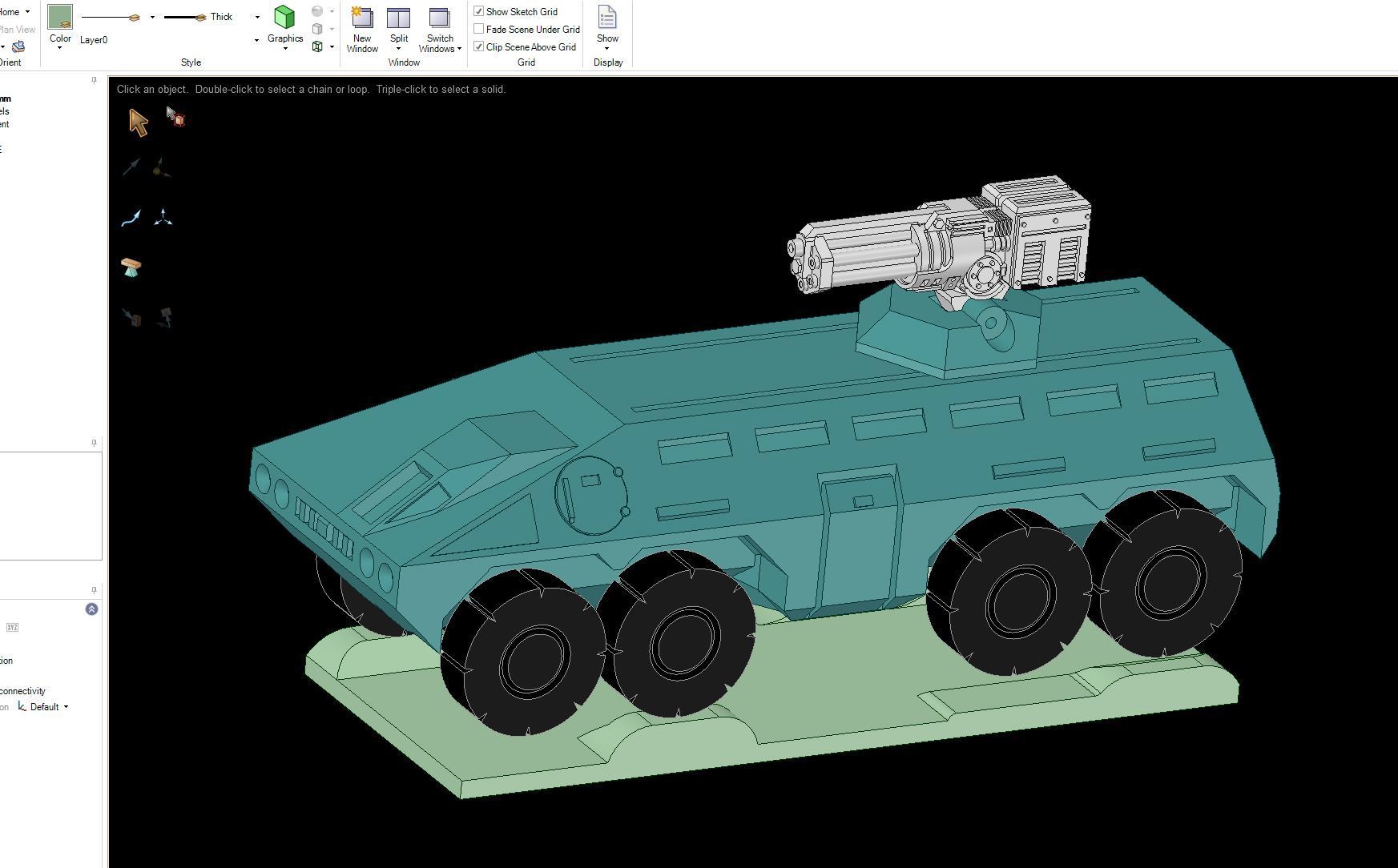The height and width of the screenshot is (868, 1398).
Task: Click the Split window icon
Action: 398,18
